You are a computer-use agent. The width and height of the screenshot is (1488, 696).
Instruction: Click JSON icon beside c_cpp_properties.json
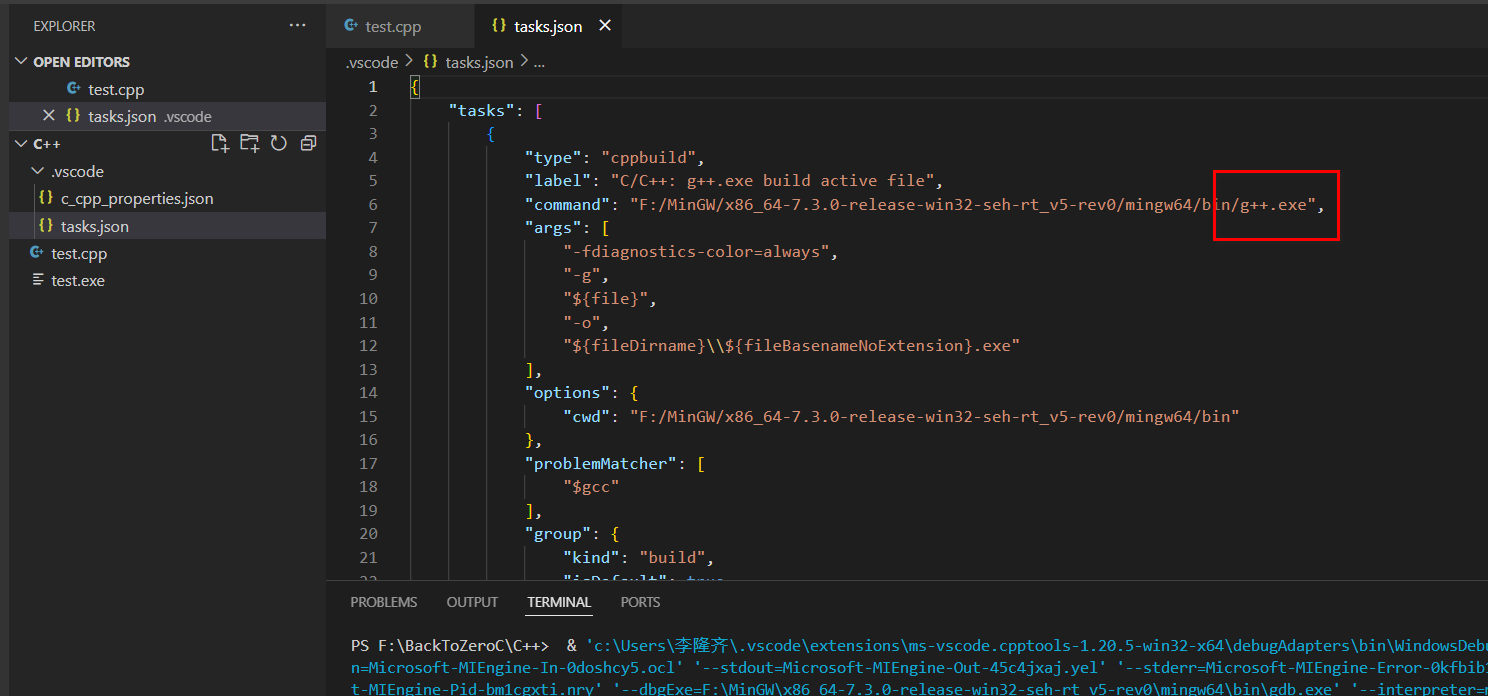click(45, 198)
